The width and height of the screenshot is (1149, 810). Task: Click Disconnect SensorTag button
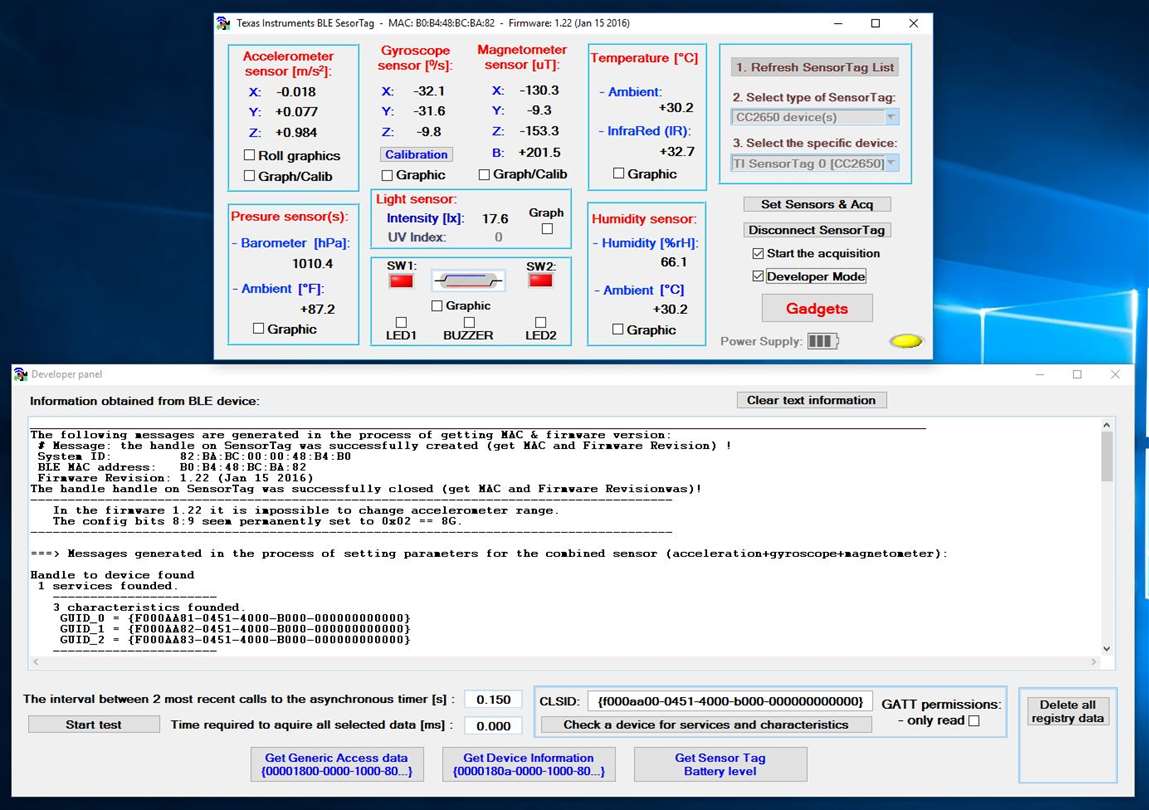[816, 230]
